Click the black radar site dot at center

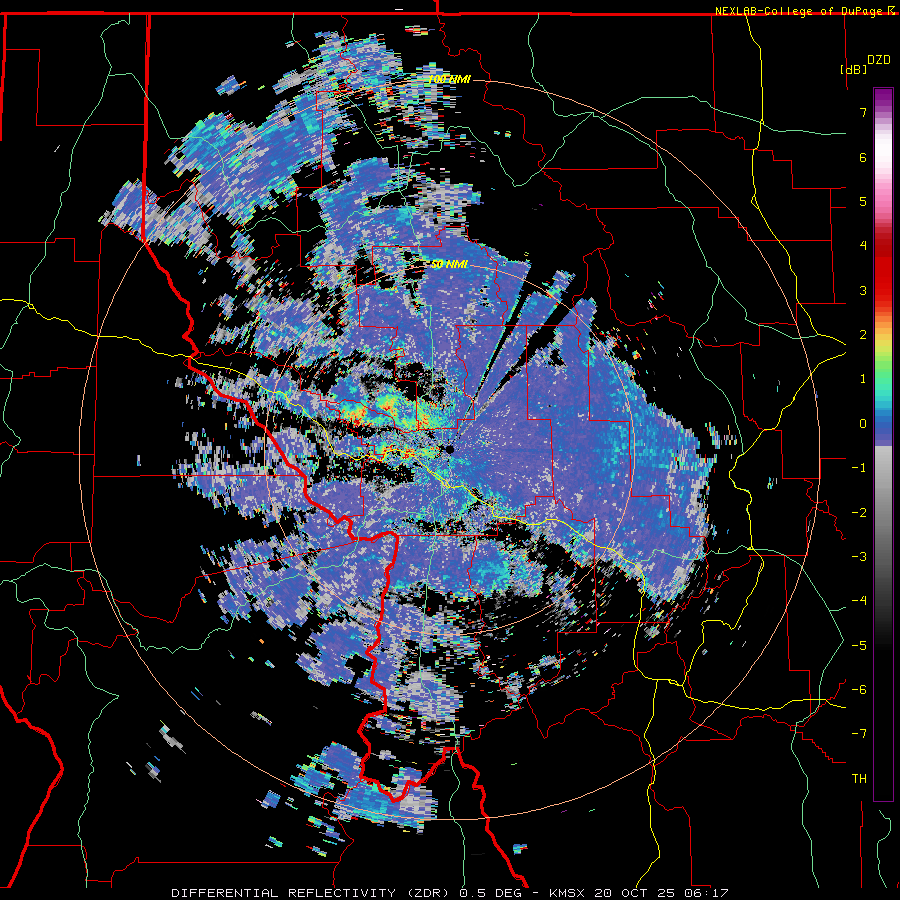449,449
